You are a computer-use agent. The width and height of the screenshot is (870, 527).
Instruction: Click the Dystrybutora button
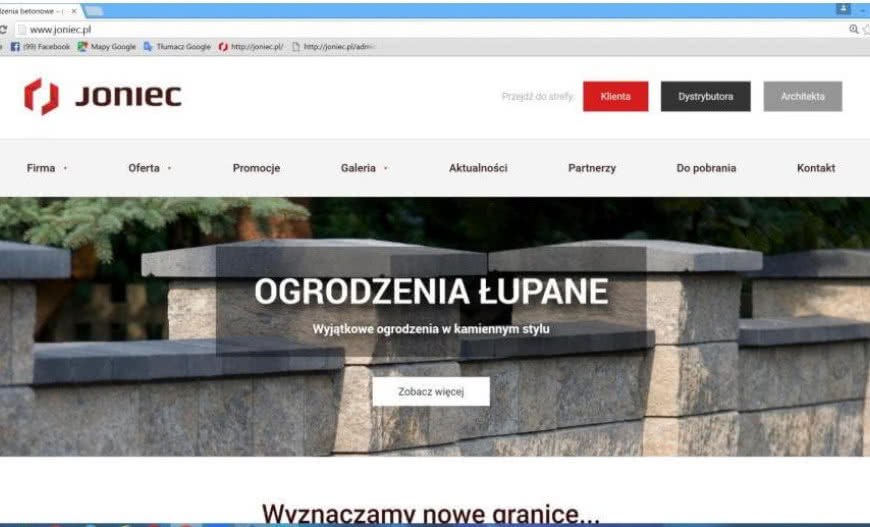coord(705,96)
